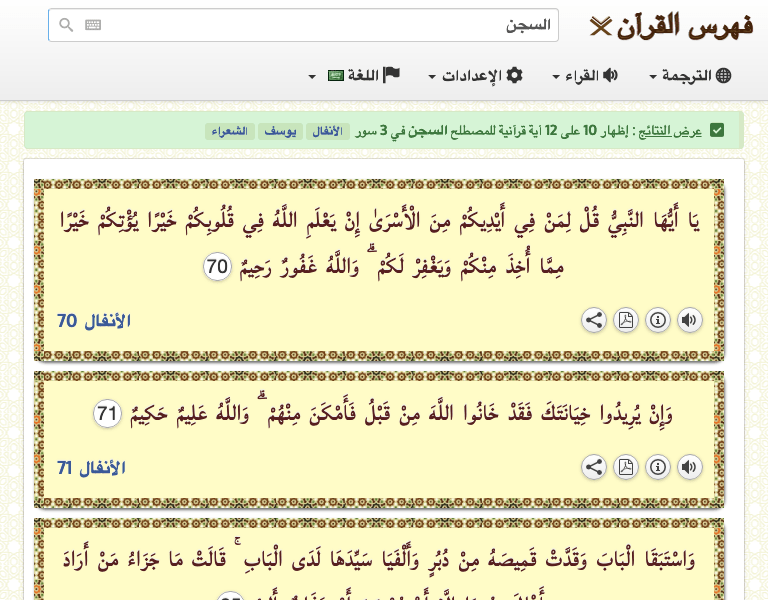This screenshot has height=600, width=768.
Task: Click the search field containing السجن
Action: point(320,25)
